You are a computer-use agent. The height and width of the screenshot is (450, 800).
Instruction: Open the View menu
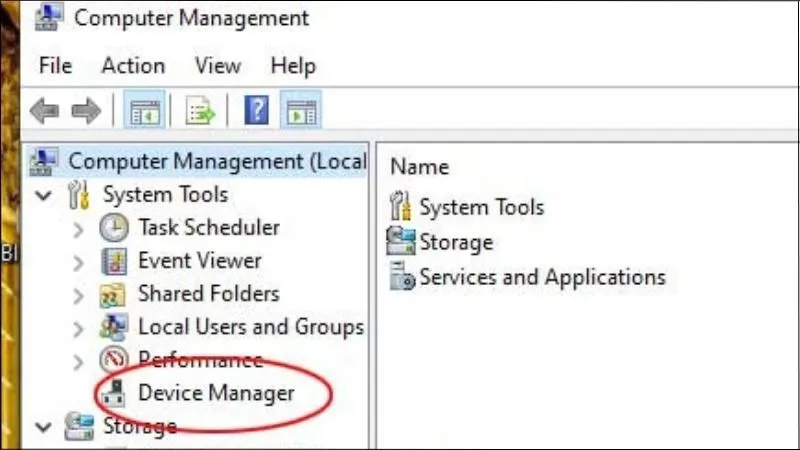click(218, 66)
